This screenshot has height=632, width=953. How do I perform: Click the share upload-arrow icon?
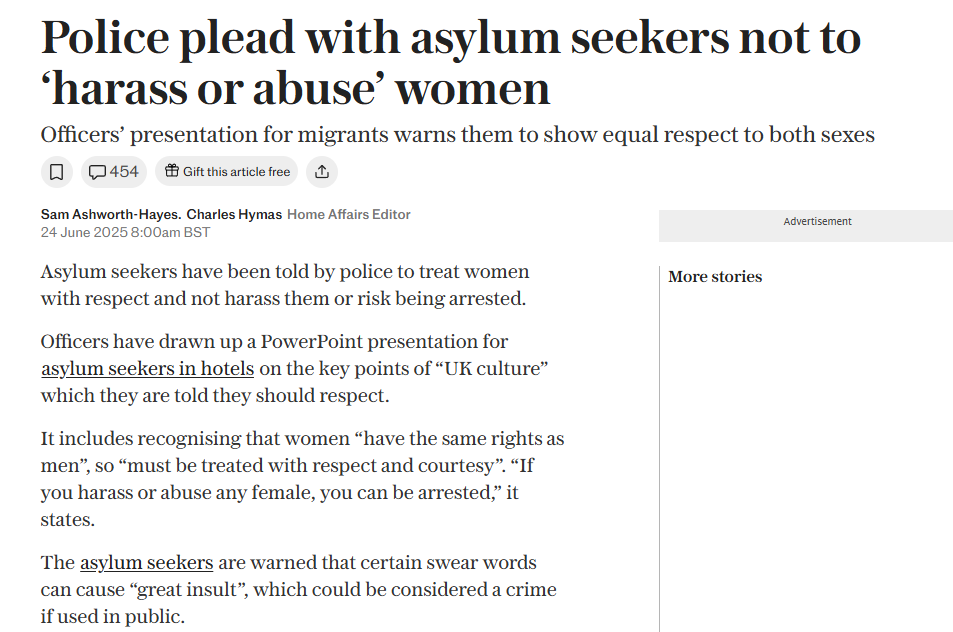pos(322,172)
